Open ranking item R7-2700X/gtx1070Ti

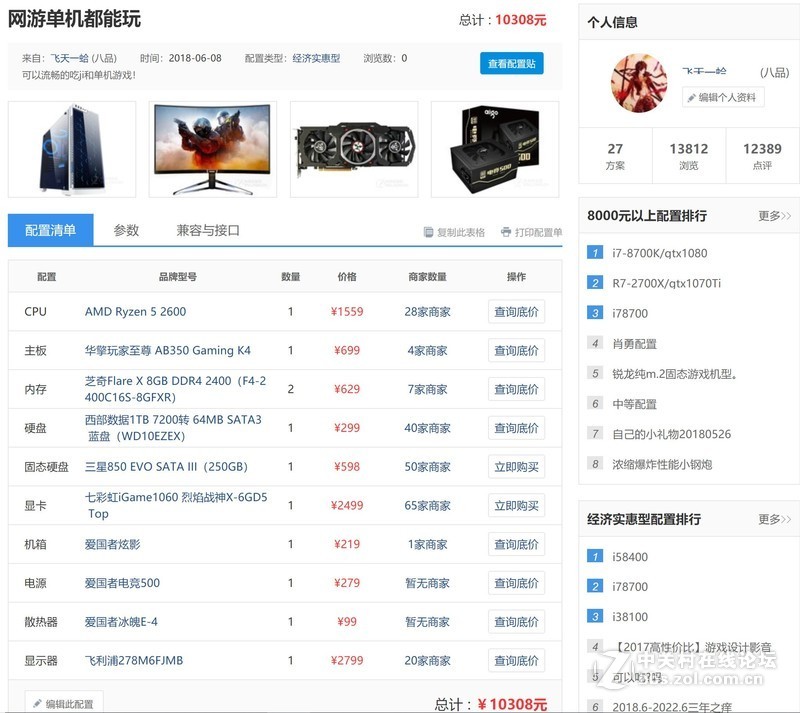667,283
